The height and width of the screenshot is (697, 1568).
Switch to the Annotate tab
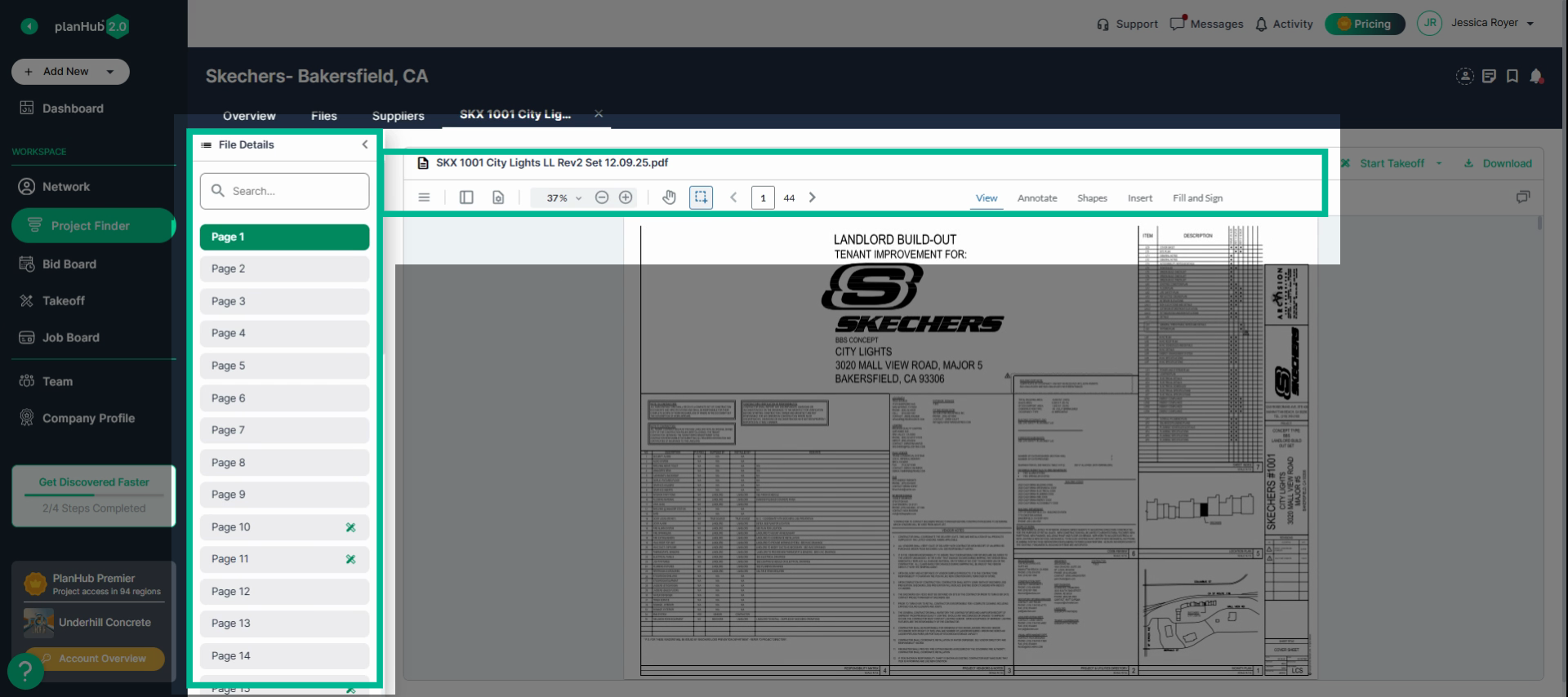tap(1037, 198)
